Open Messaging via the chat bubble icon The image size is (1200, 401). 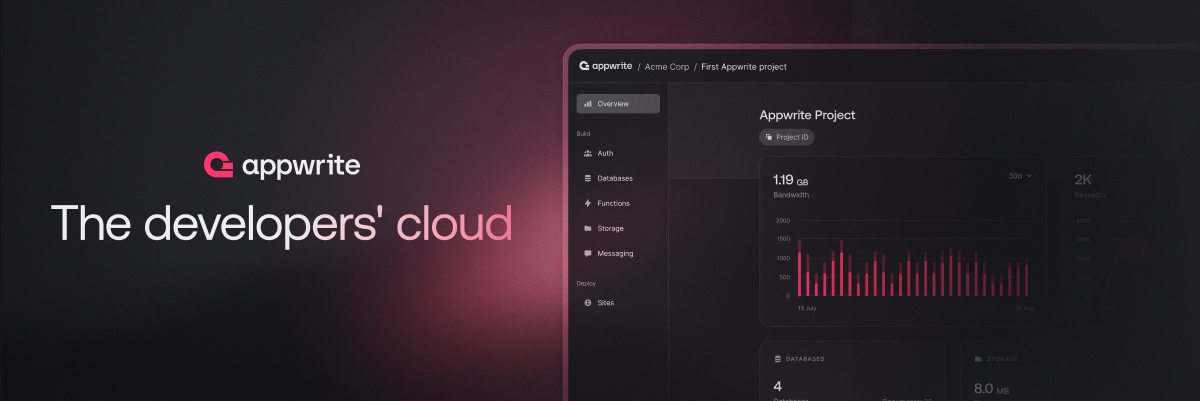pos(588,254)
